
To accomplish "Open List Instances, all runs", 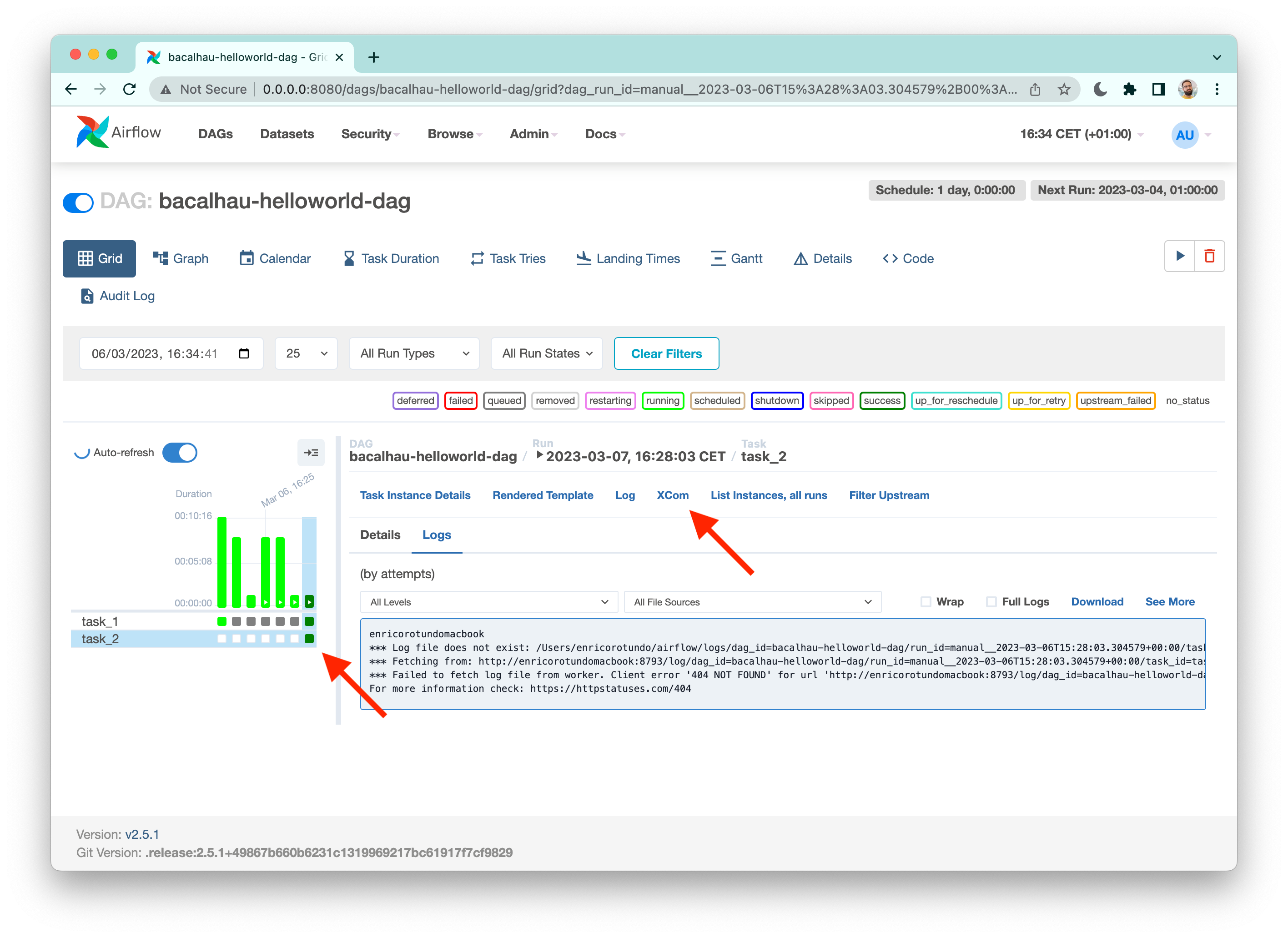I will (768, 495).
